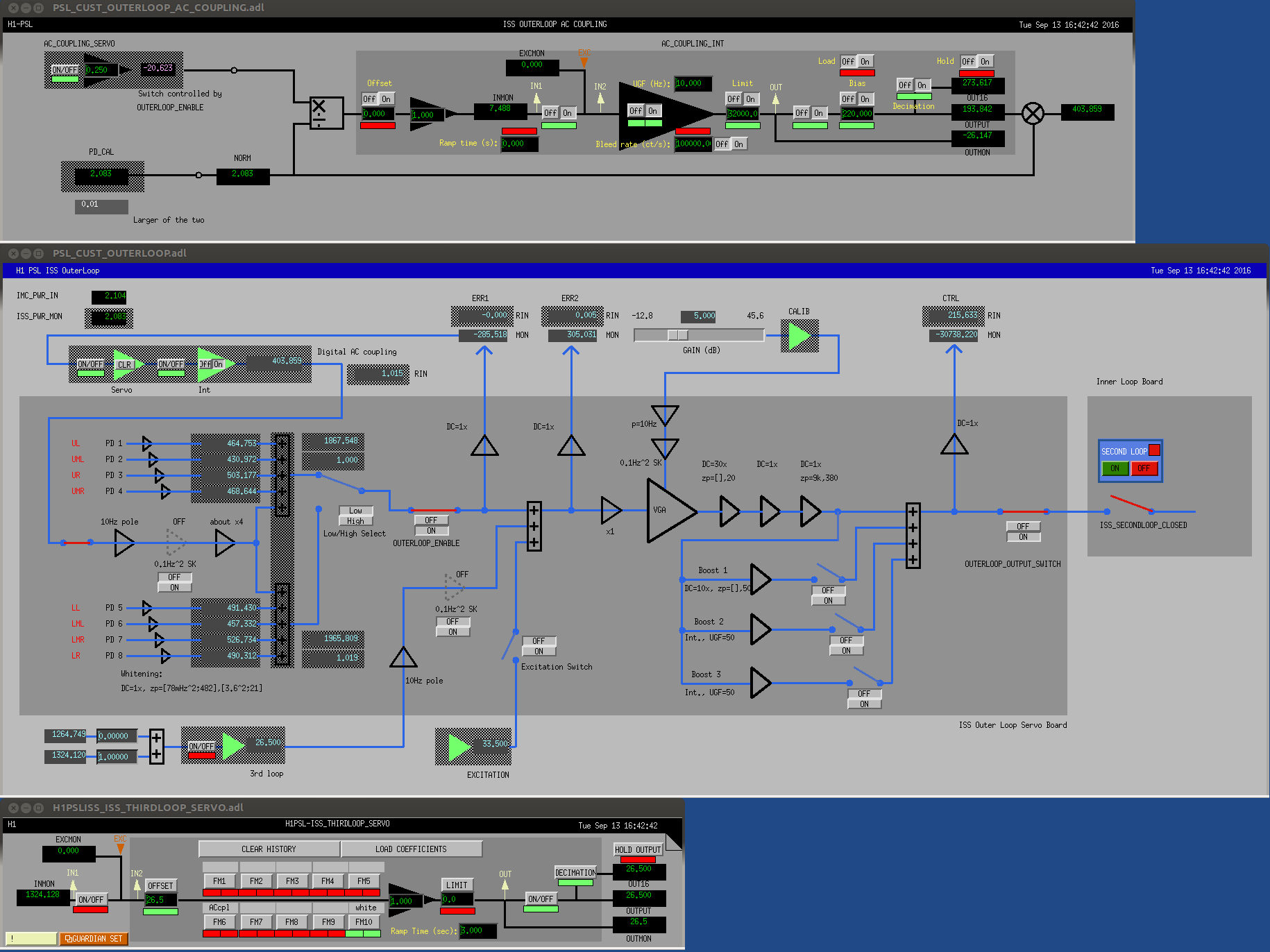The height and width of the screenshot is (952, 1270).
Task: Switch Excitation Switch ON
Action: (x=539, y=652)
